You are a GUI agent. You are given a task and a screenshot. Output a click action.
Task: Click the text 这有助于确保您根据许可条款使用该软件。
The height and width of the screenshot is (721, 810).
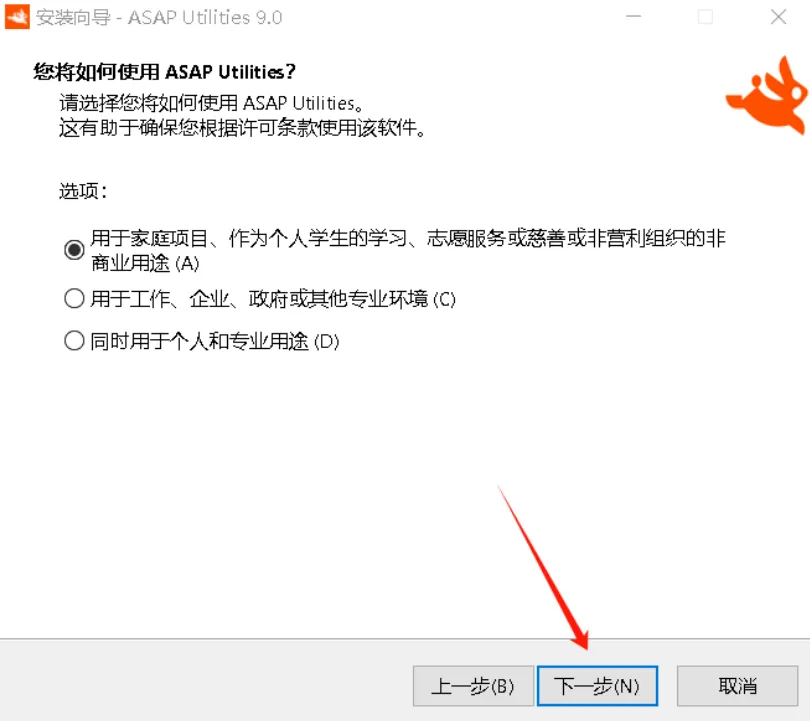pyautogui.click(x=242, y=128)
